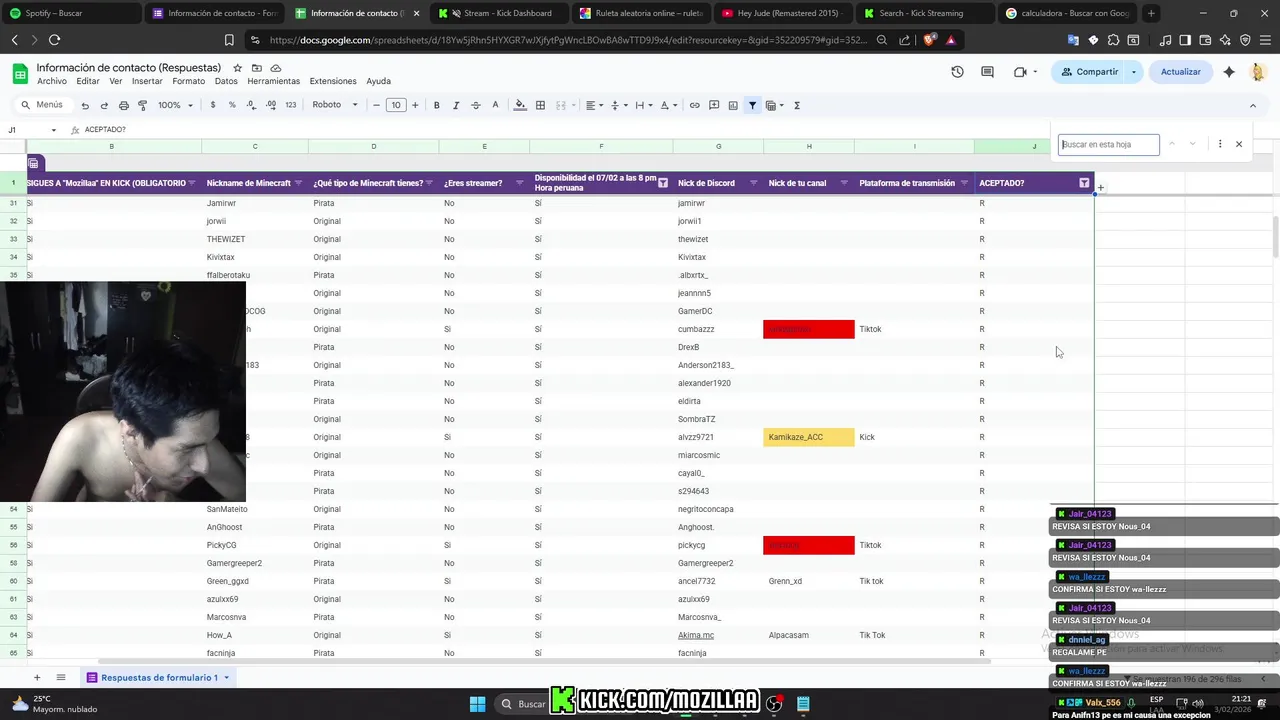Open the fill color picker
This screenshot has height=720, width=1280.
click(520, 105)
